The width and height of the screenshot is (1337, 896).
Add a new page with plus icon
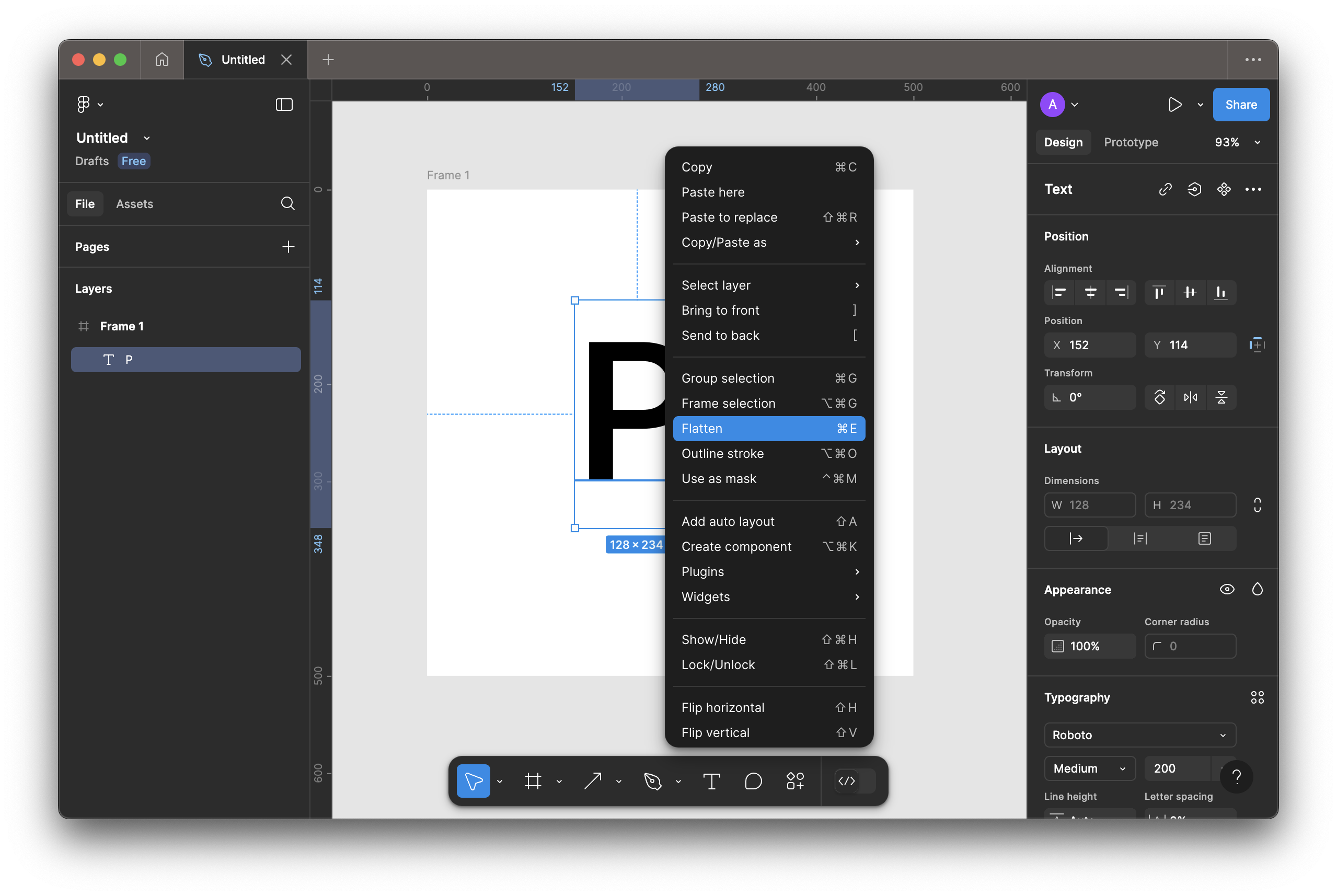288,246
